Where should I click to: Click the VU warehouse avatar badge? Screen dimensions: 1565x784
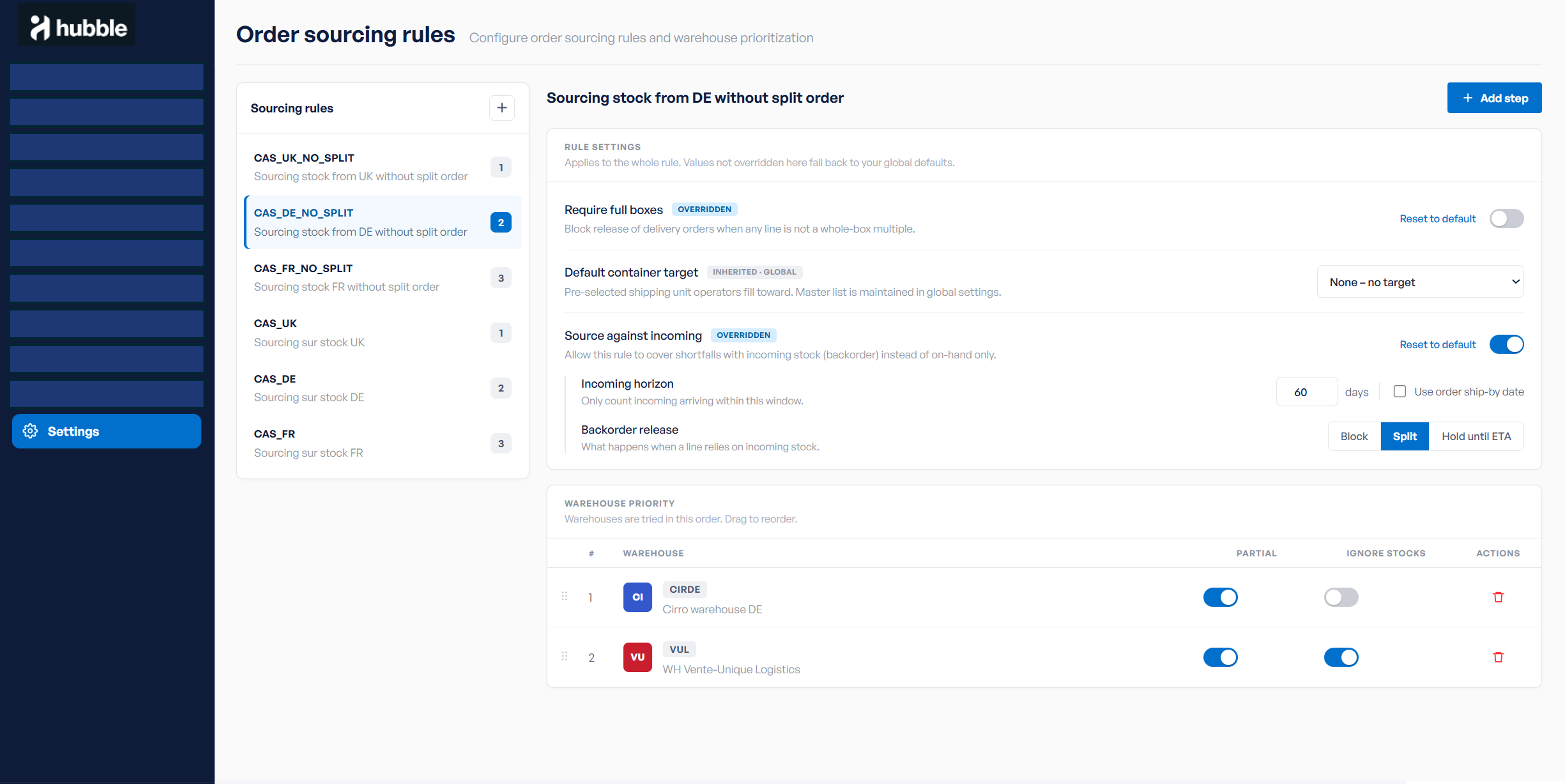point(637,657)
